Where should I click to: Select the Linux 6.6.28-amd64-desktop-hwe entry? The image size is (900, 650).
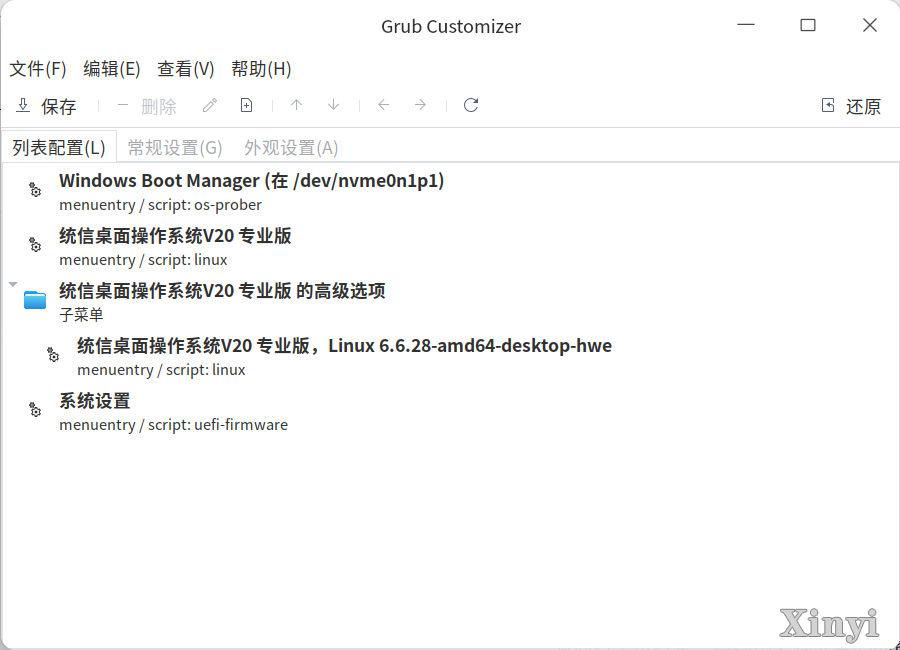(x=450, y=357)
